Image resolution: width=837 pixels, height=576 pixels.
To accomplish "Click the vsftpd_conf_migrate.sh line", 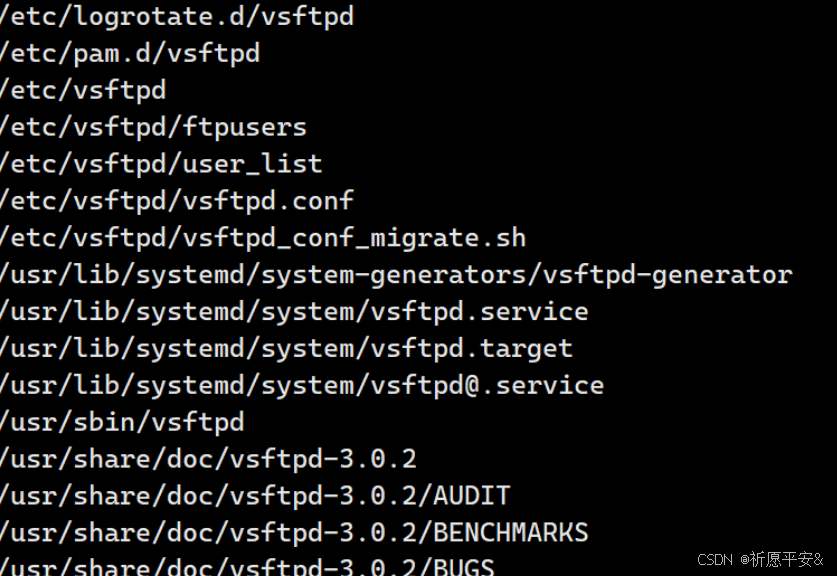I will pyautogui.click(x=263, y=238).
